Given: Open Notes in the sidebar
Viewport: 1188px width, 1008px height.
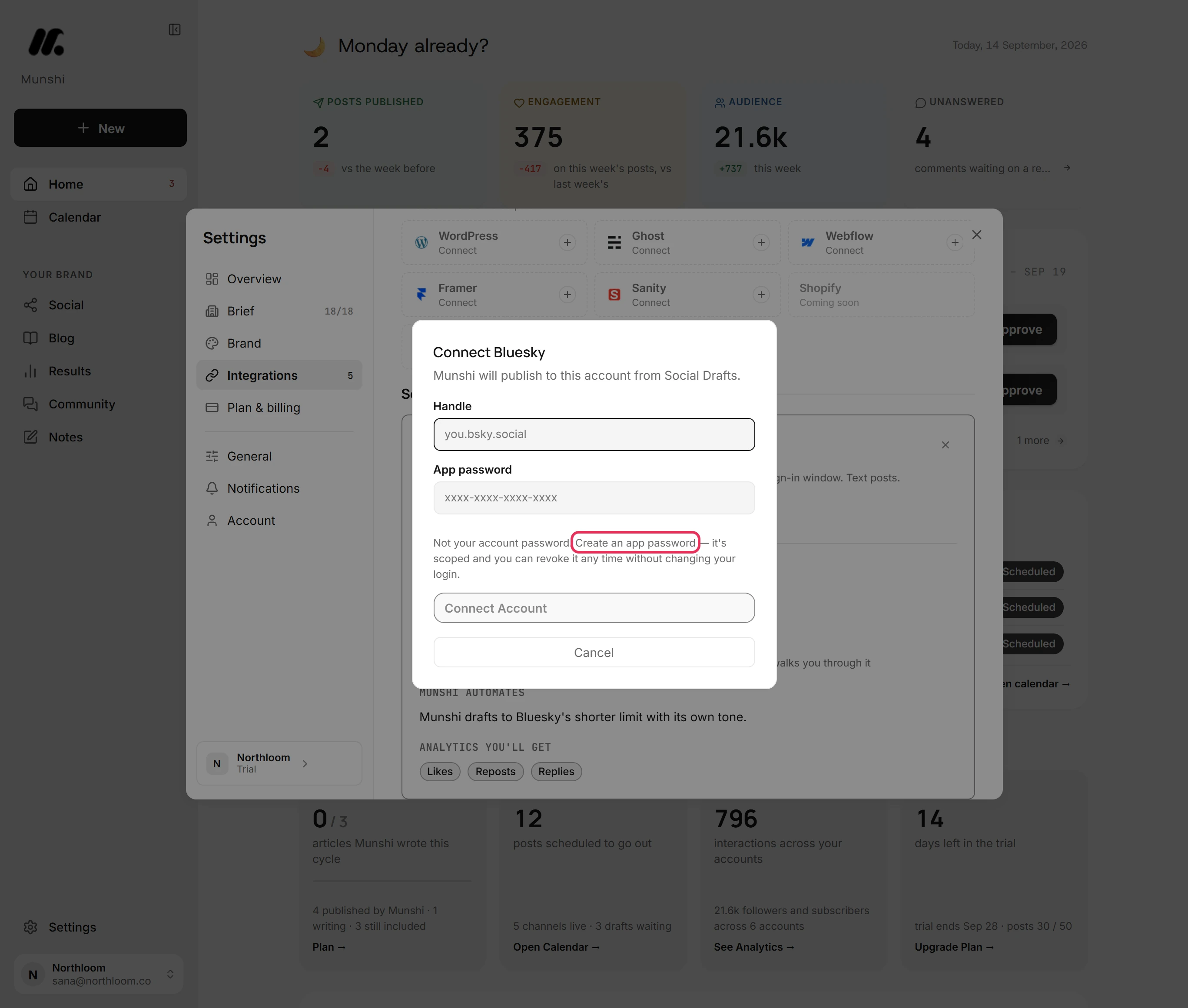Looking at the screenshot, I should click(x=98, y=437).
